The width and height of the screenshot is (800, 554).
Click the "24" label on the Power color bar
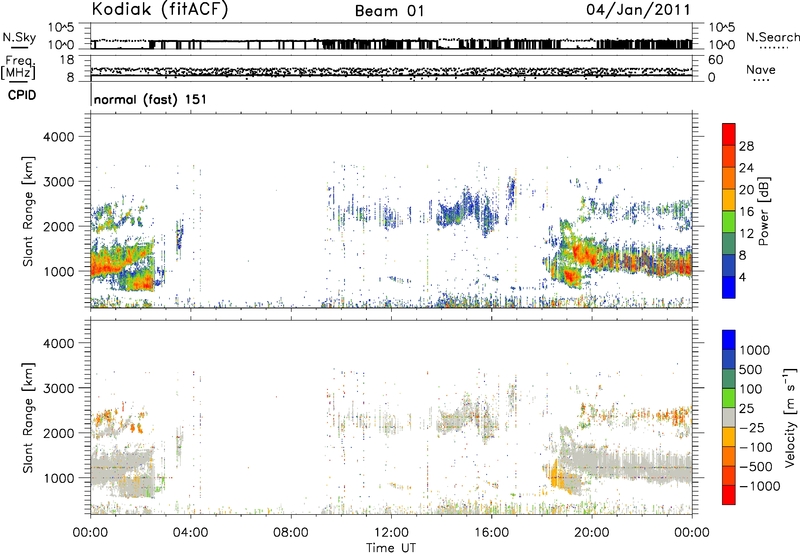(746, 168)
